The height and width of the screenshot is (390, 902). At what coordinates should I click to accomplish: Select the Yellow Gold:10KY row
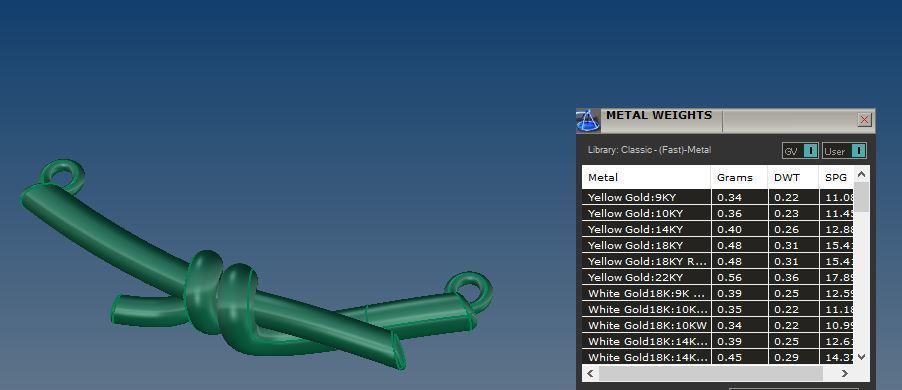pos(718,213)
